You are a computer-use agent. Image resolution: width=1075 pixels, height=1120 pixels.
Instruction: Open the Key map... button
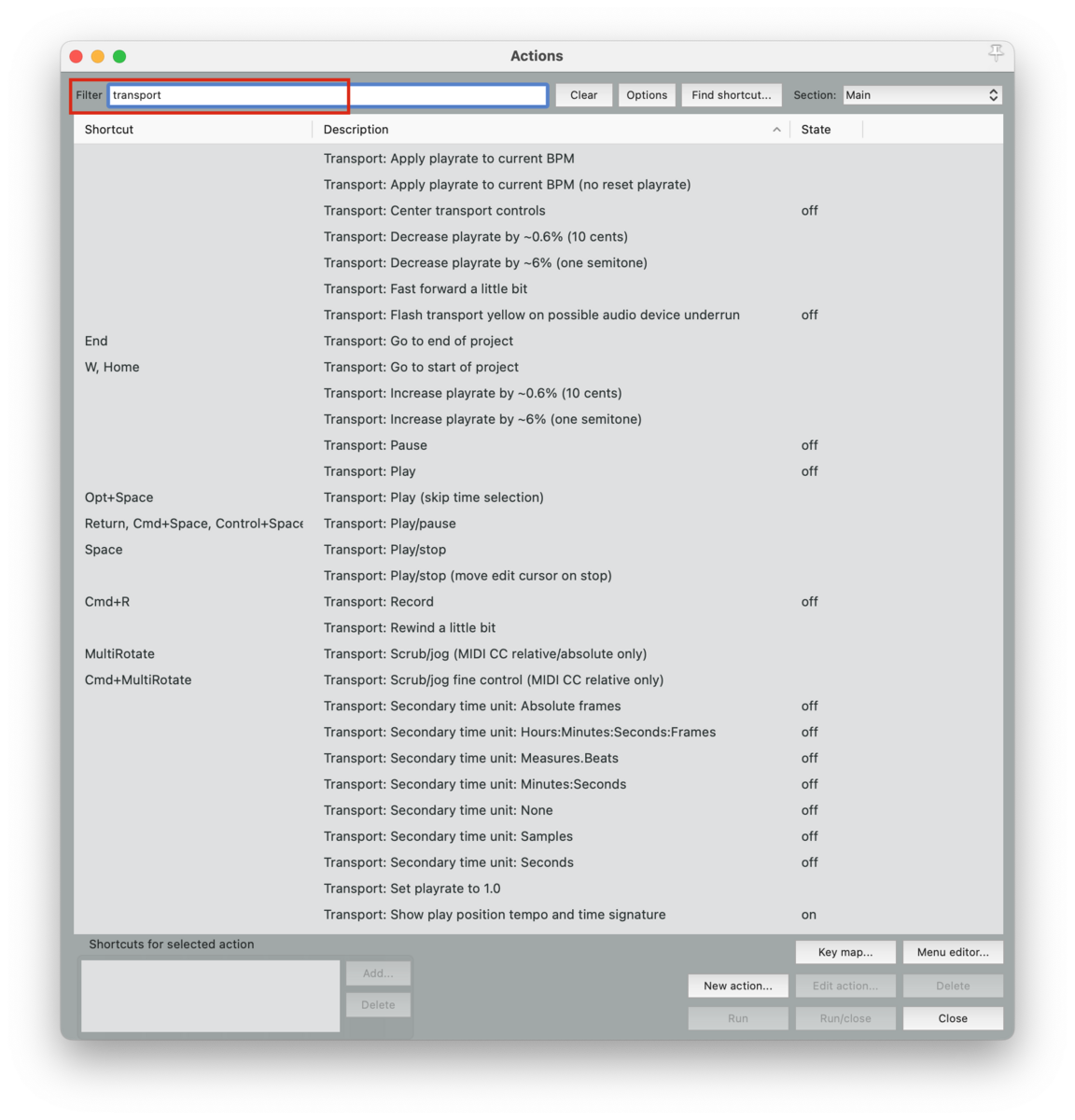[845, 953]
